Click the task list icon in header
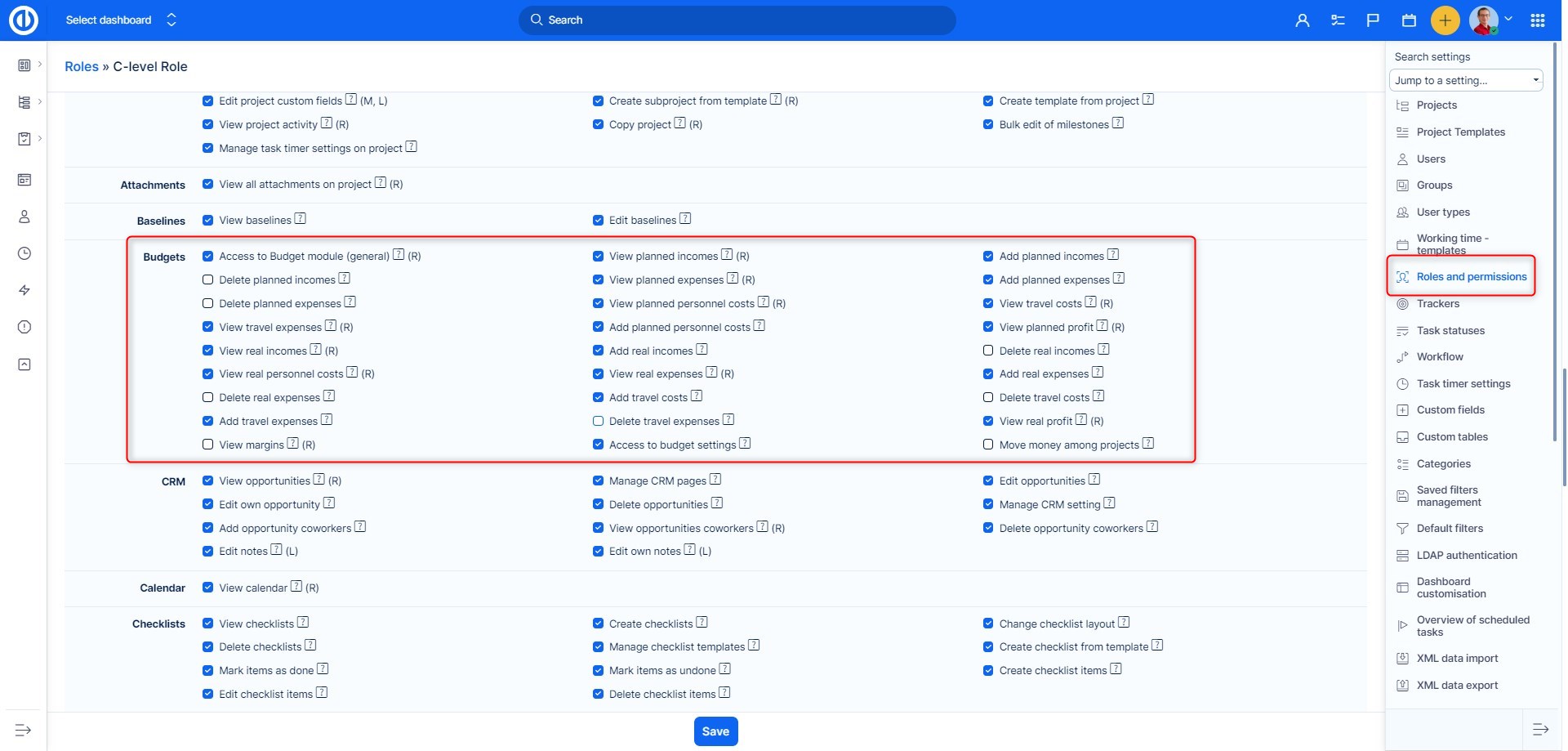The image size is (1568, 751). (1338, 20)
